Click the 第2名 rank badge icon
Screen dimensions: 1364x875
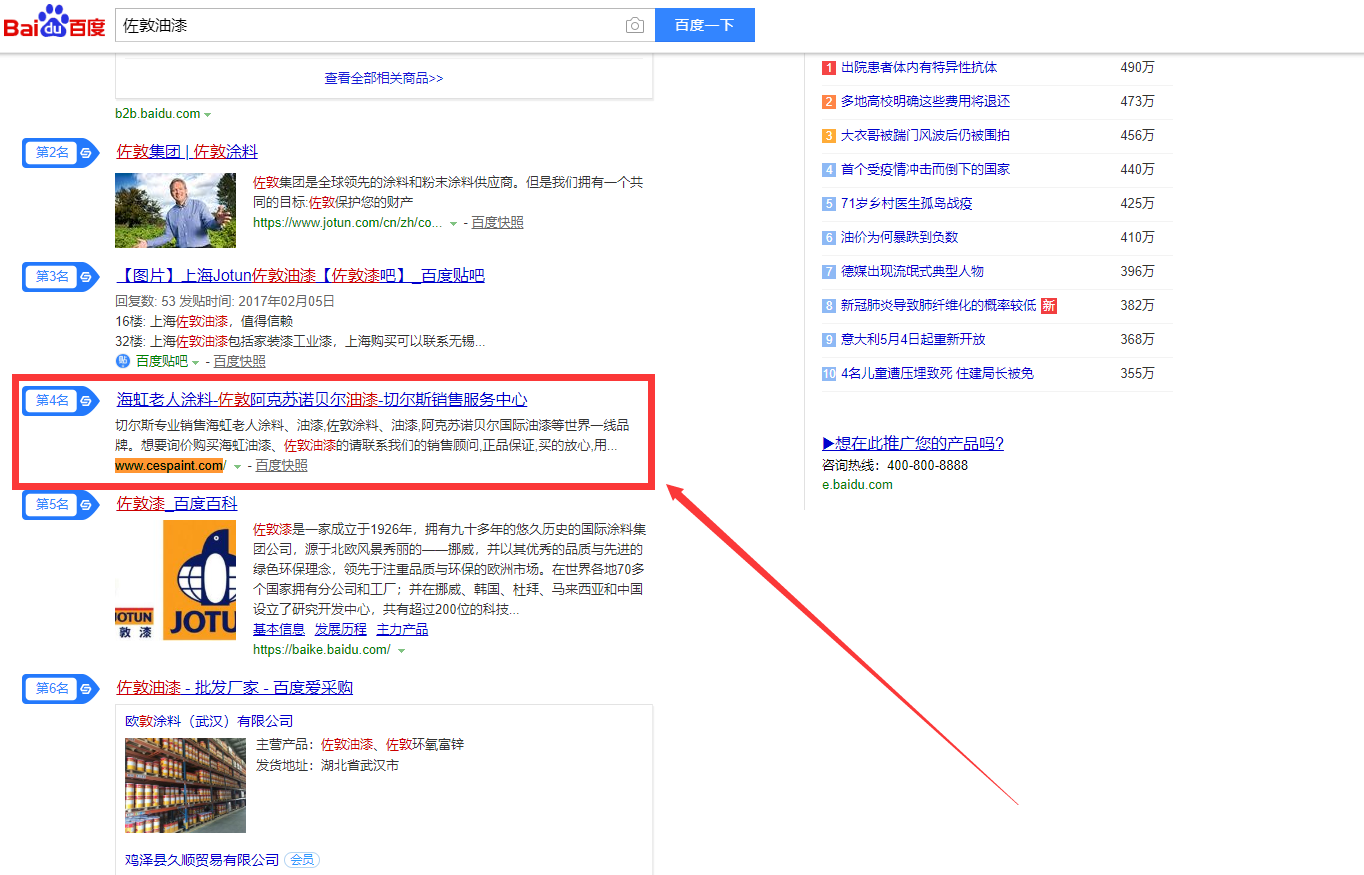(x=60, y=153)
